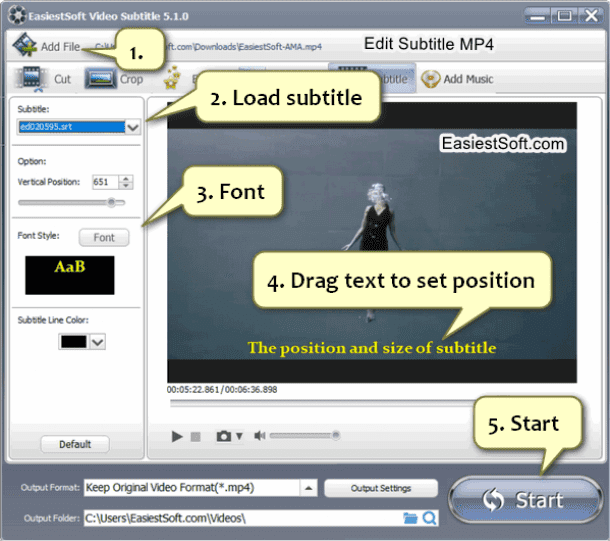This screenshot has width=610, height=541.
Task: Maximize the Video Subtitle window
Action: [564, 16]
